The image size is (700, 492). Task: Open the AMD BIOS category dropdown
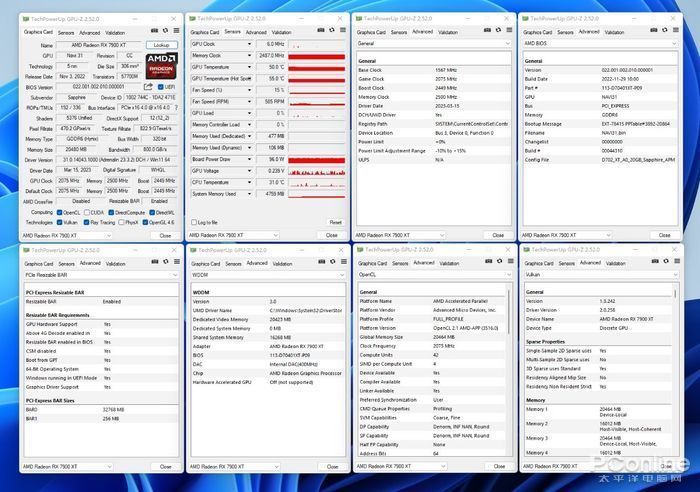click(600, 43)
